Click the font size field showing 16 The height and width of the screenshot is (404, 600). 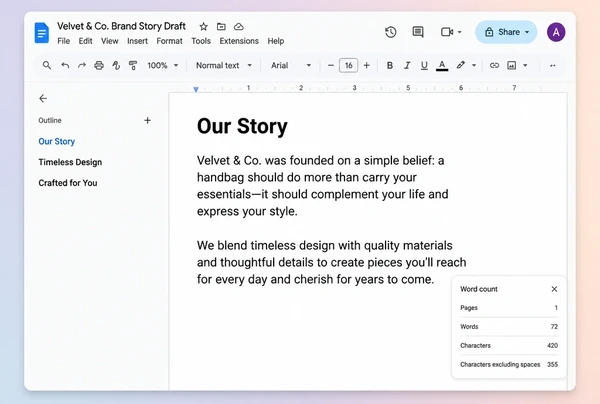(x=349, y=65)
